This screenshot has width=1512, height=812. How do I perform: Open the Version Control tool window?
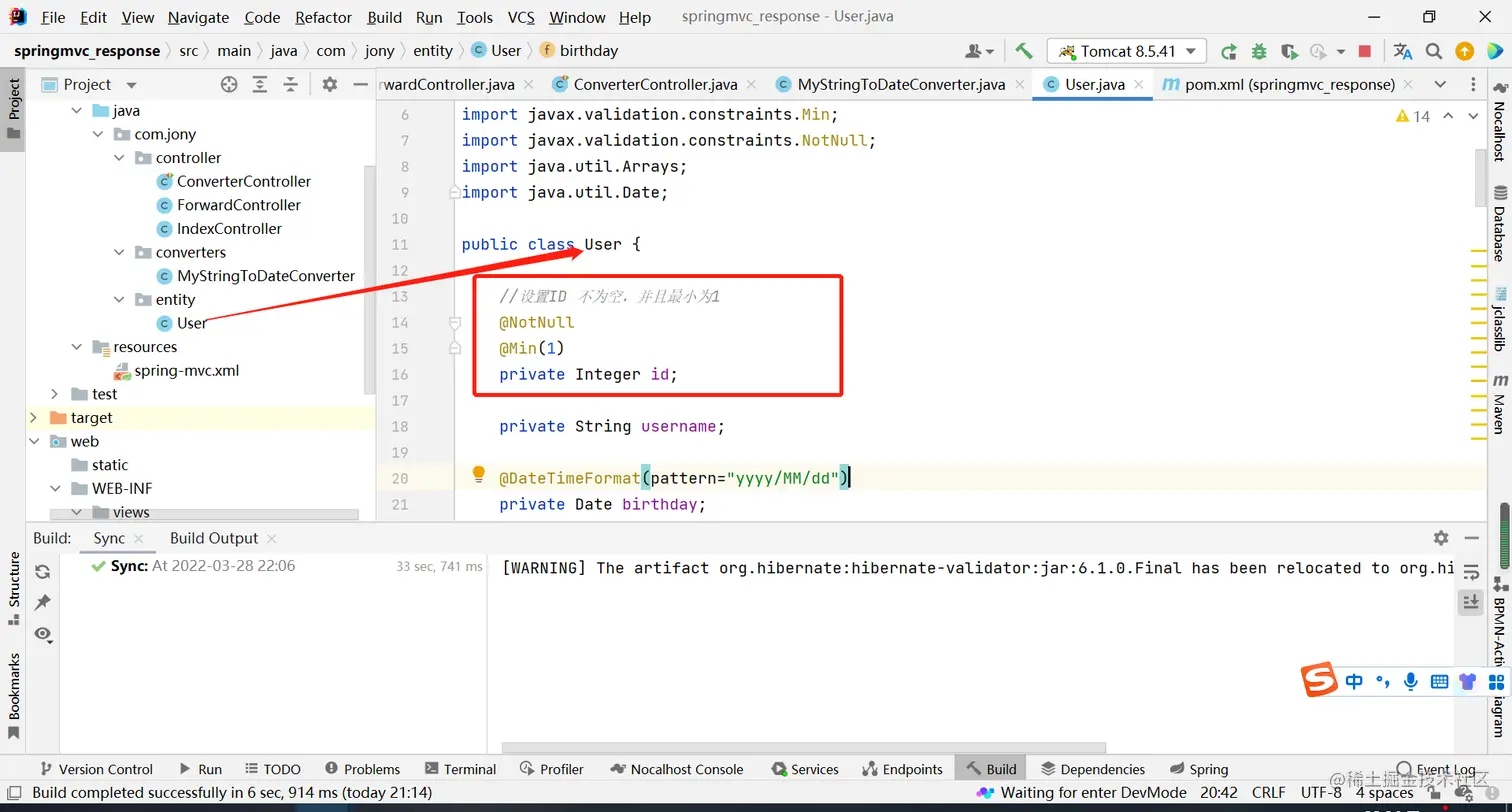click(x=96, y=769)
